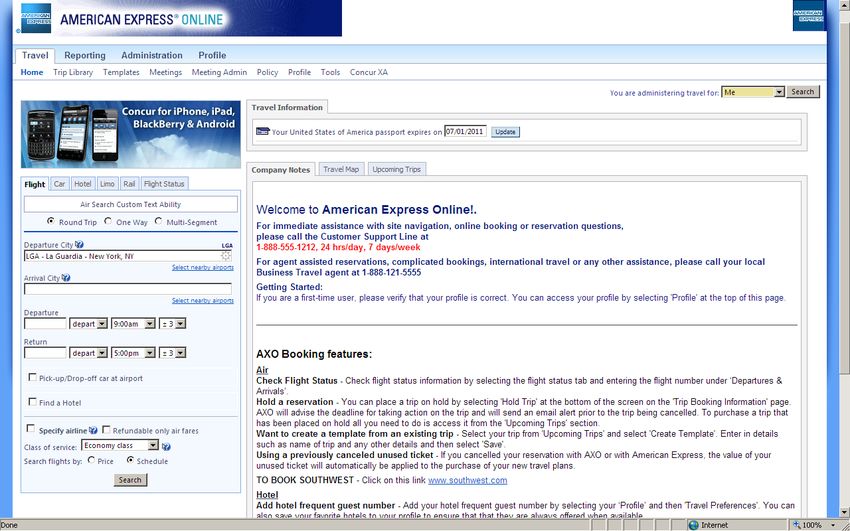Open Templates in the submenu
Screen dimensions: 850x531
[x=121, y=72]
